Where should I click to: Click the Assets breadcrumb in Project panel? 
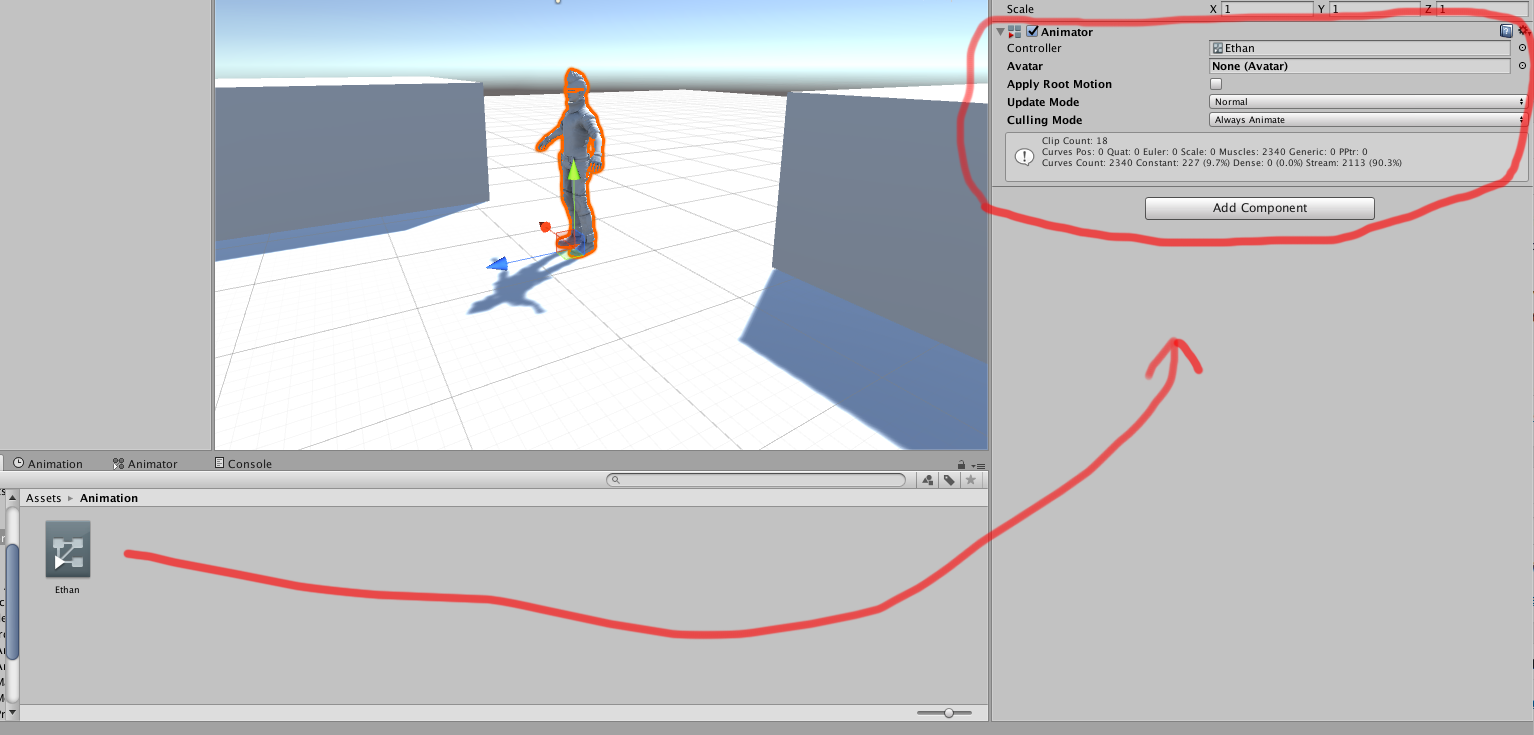(43, 498)
